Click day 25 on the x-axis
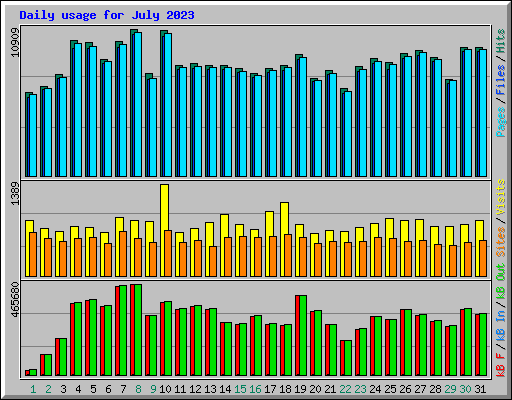The image size is (512, 400). (390, 389)
